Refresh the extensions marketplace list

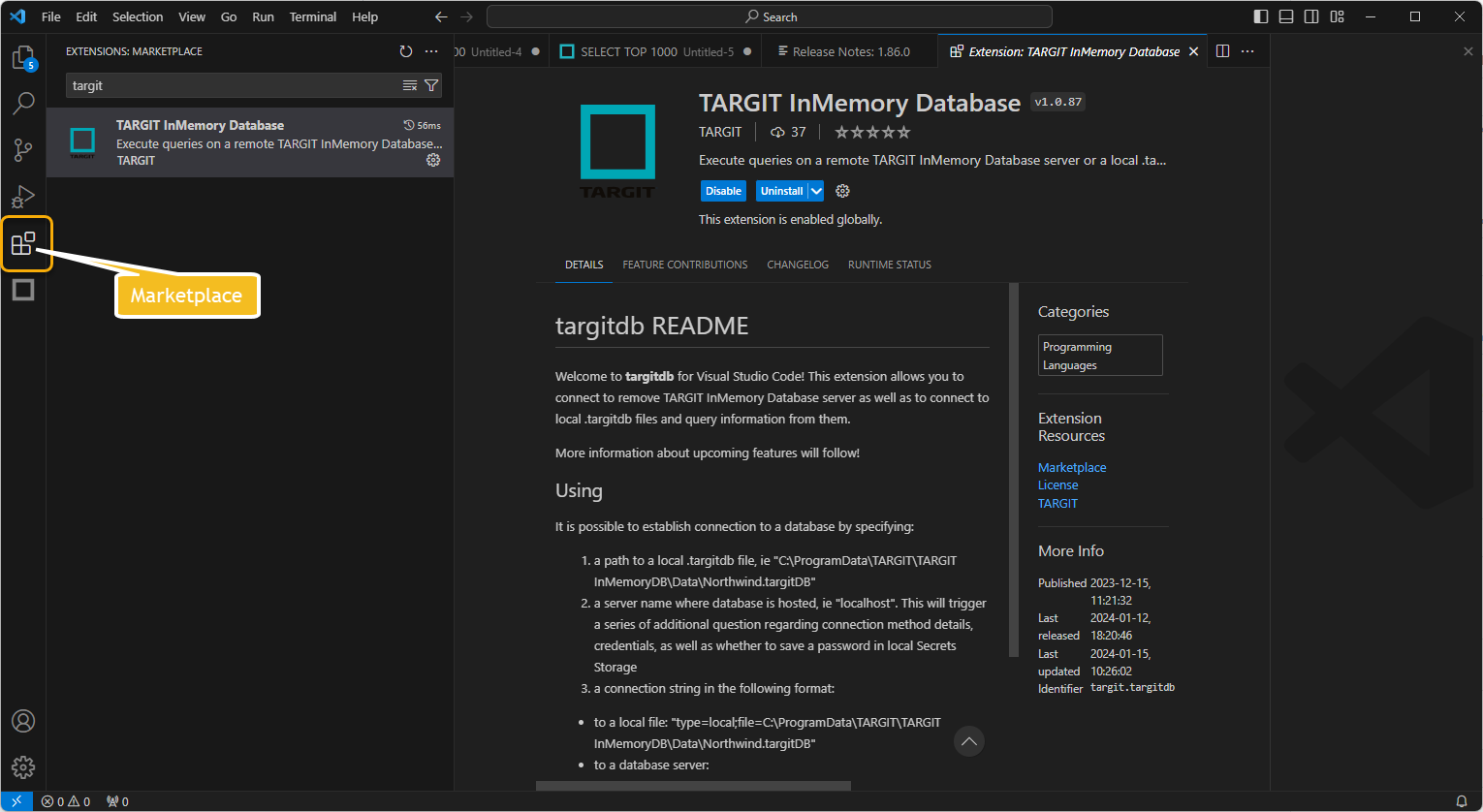pyautogui.click(x=406, y=51)
